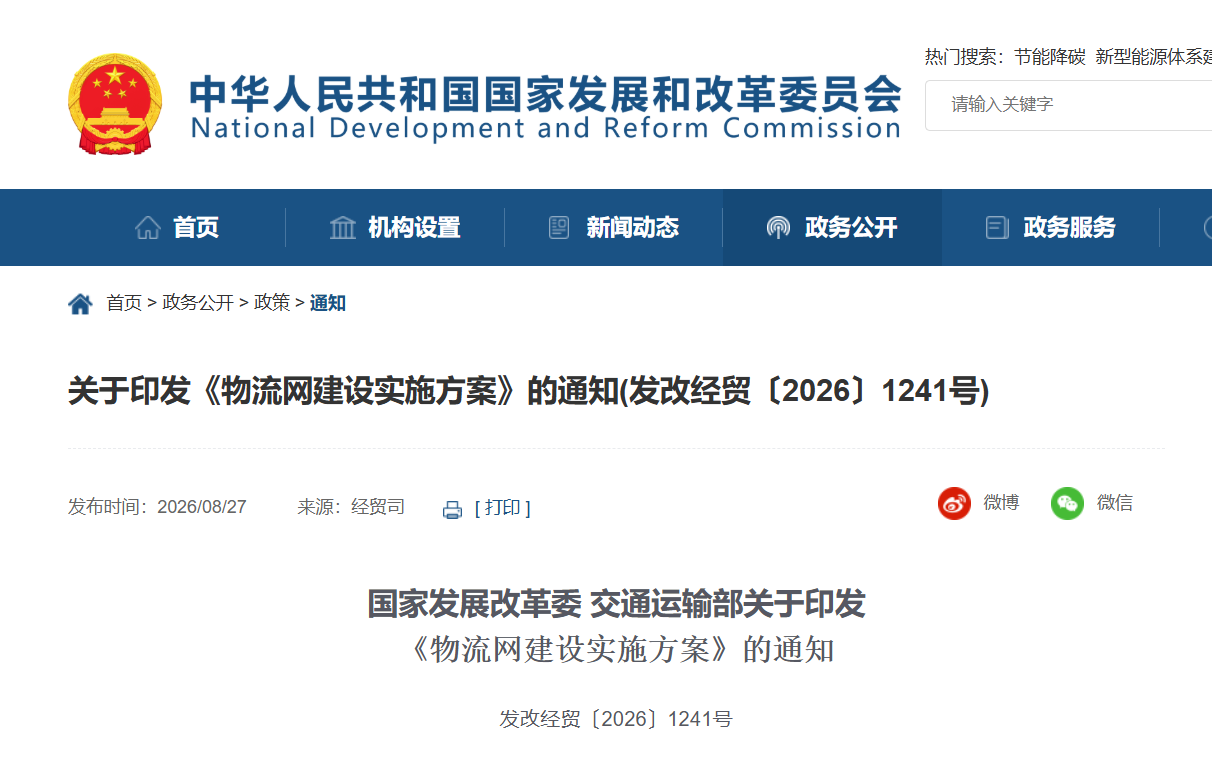Click the document icon beside 政务服务
Screen dimensions: 1212x769
click(x=997, y=228)
